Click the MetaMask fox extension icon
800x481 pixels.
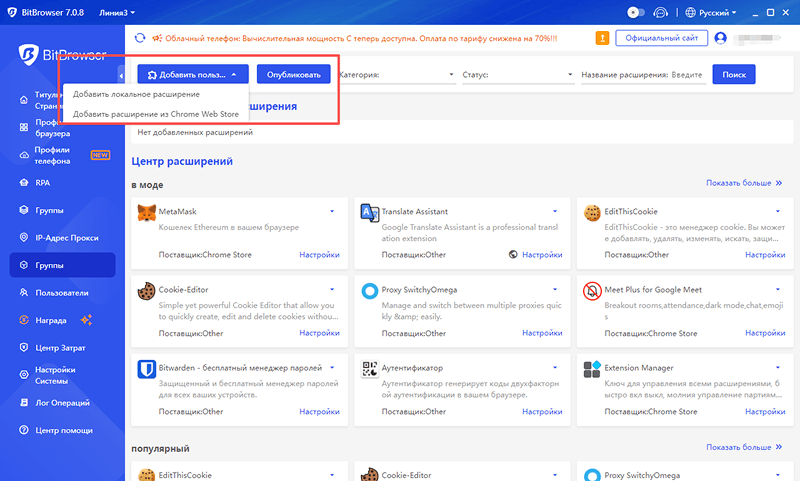146,213
